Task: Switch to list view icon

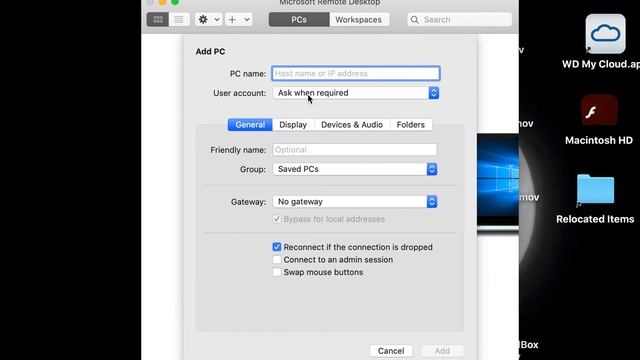Action: tap(179, 20)
